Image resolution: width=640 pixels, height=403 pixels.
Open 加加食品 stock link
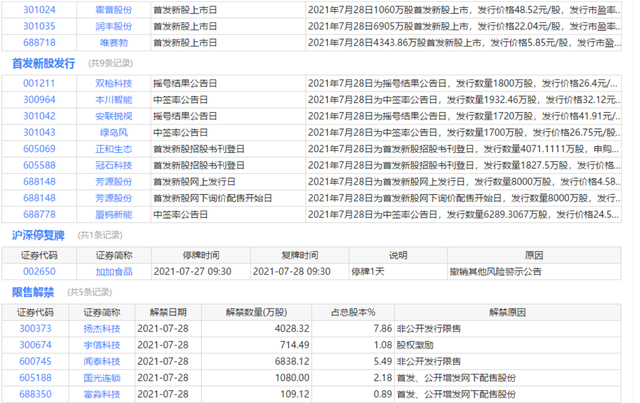[113, 271]
